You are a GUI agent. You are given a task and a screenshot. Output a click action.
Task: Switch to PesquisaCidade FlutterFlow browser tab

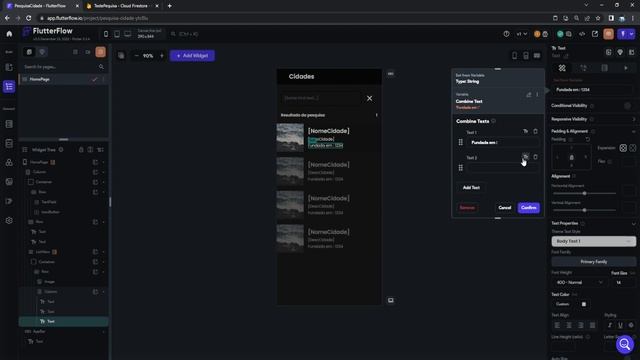42,6
